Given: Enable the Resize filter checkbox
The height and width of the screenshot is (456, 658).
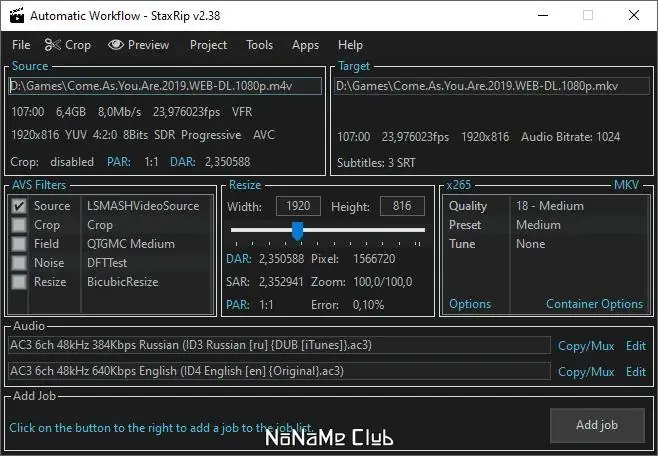Looking at the screenshot, I should (19, 281).
